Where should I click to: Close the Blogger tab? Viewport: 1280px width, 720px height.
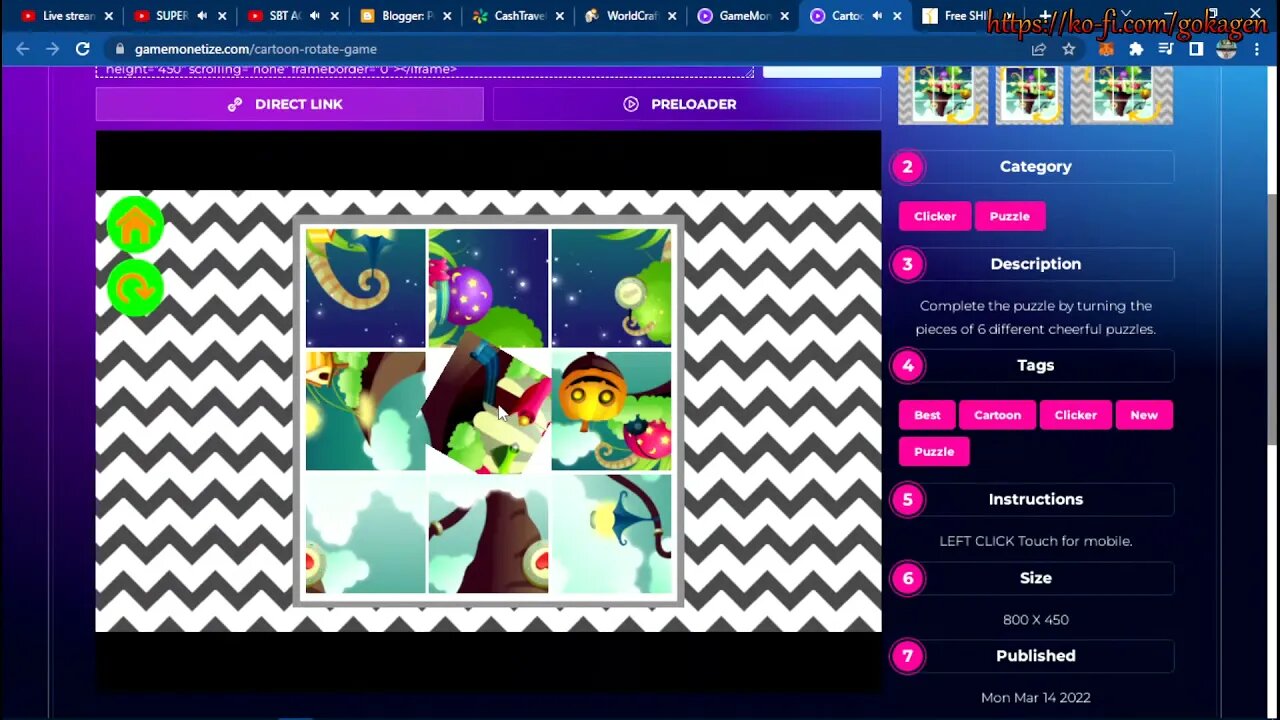(446, 16)
